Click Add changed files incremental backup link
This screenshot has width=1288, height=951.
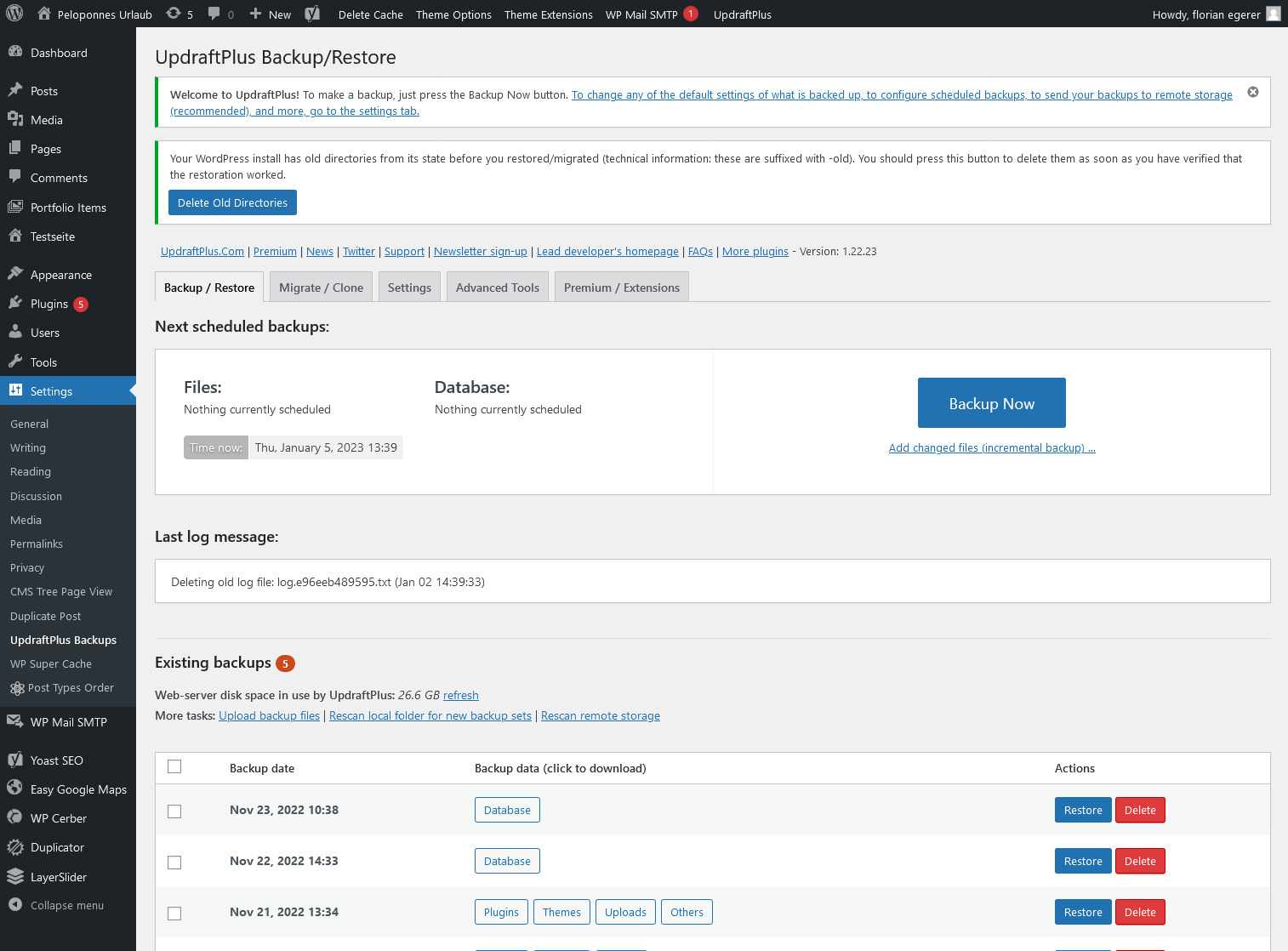tap(992, 447)
